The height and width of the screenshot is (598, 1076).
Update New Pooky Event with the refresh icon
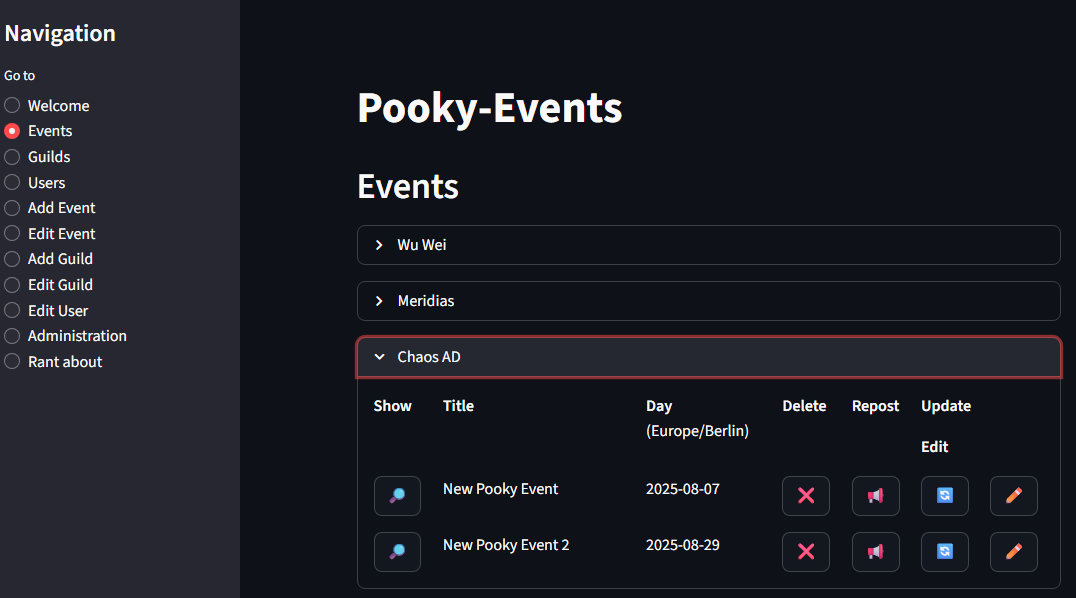944,496
